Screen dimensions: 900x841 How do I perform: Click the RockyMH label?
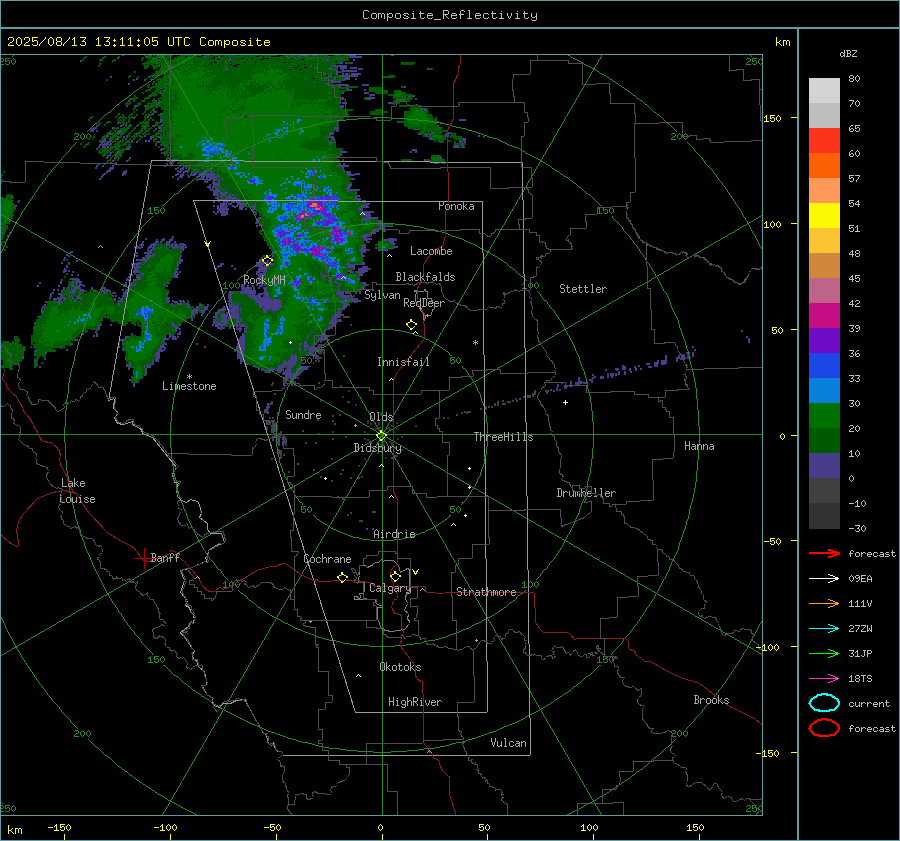(264, 280)
